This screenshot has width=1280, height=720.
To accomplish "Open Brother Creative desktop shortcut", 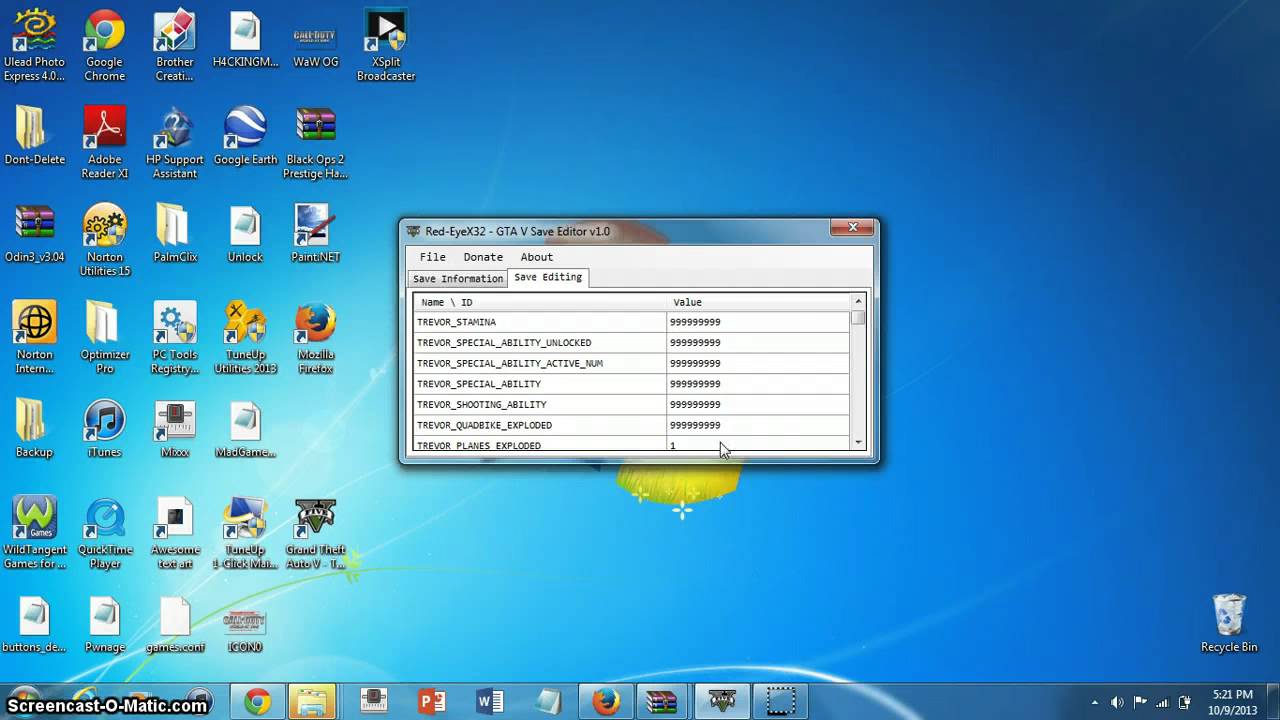I will (x=175, y=45).
